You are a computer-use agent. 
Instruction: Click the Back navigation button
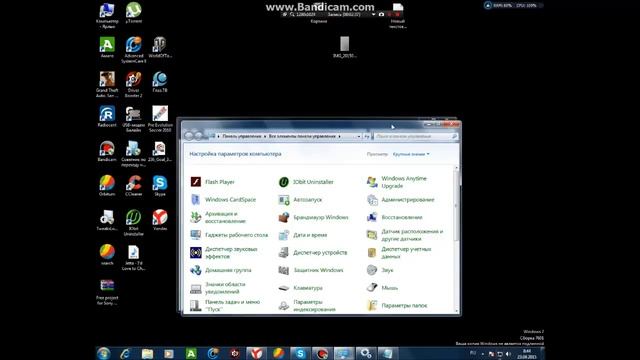pos(189,136)
